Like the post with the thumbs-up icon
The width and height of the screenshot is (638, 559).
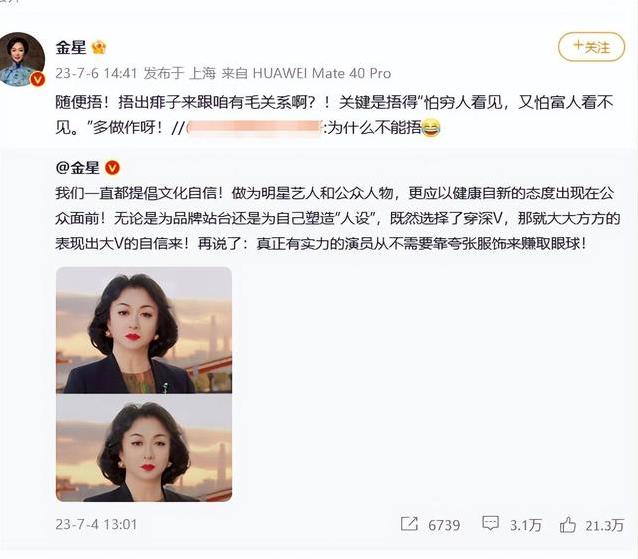[x=568, y=524]
